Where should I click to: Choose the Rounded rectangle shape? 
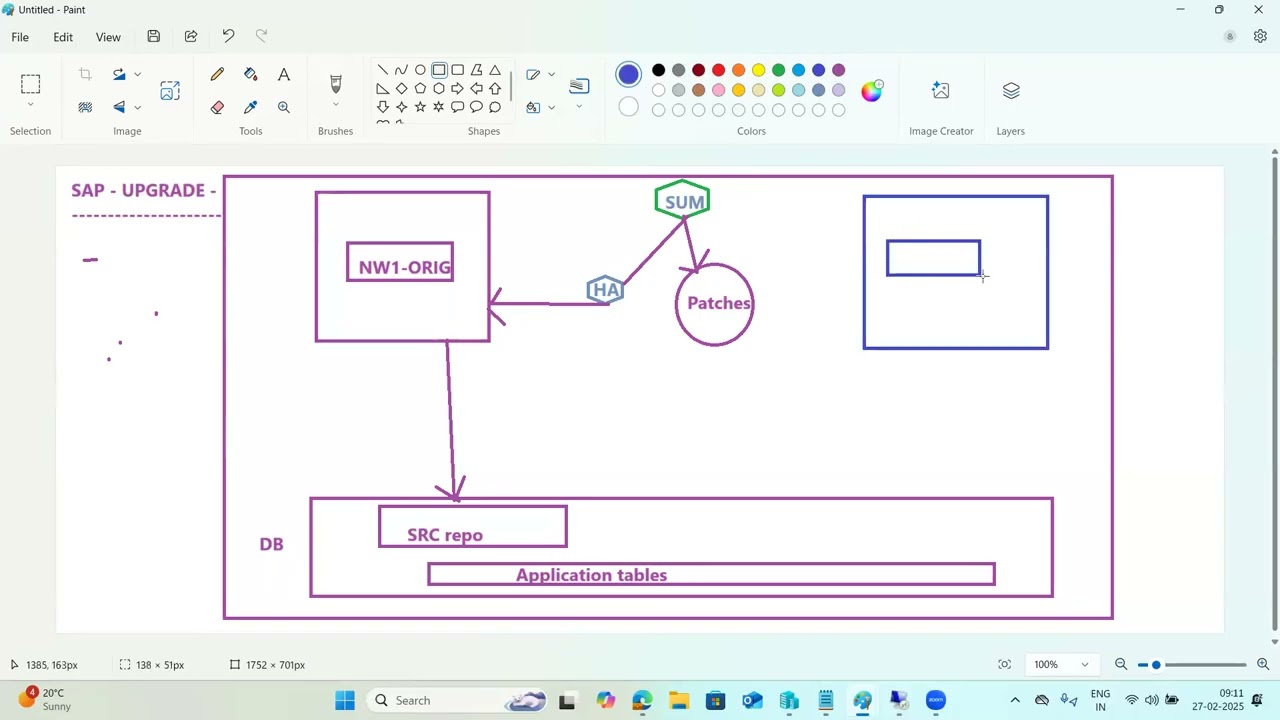(x=457, y=70)
